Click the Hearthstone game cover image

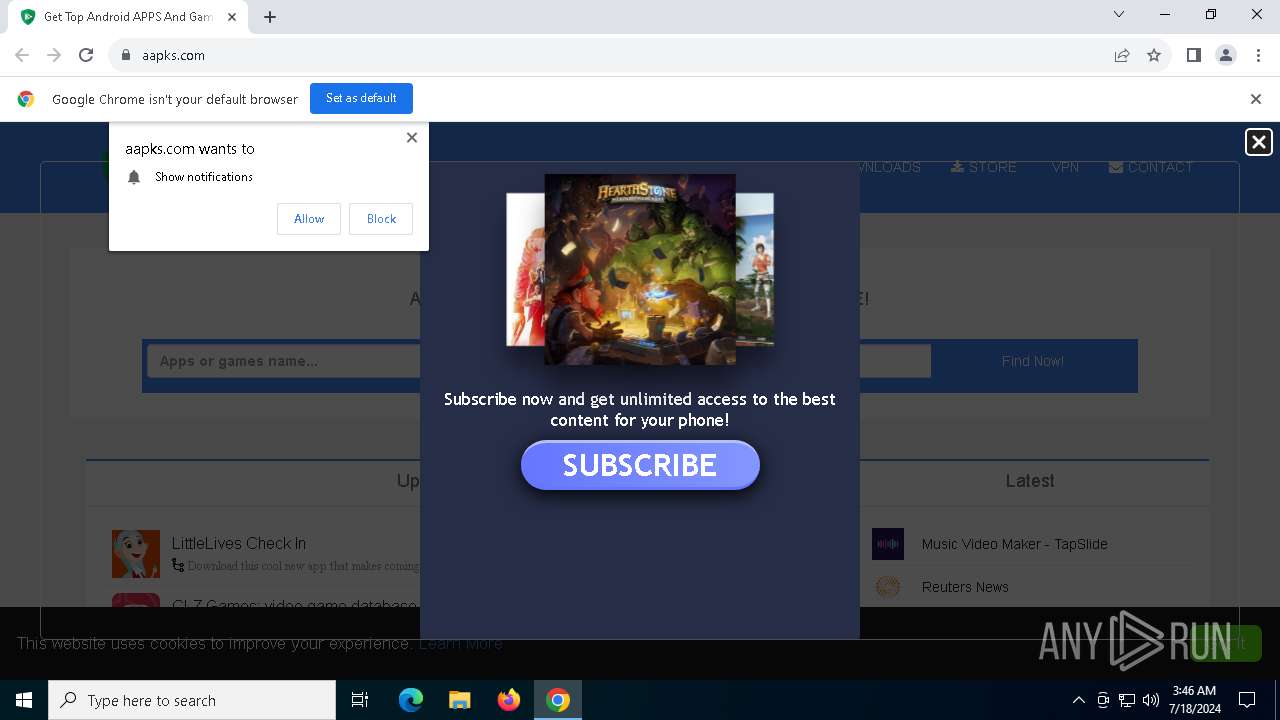(x=640, y=269)
